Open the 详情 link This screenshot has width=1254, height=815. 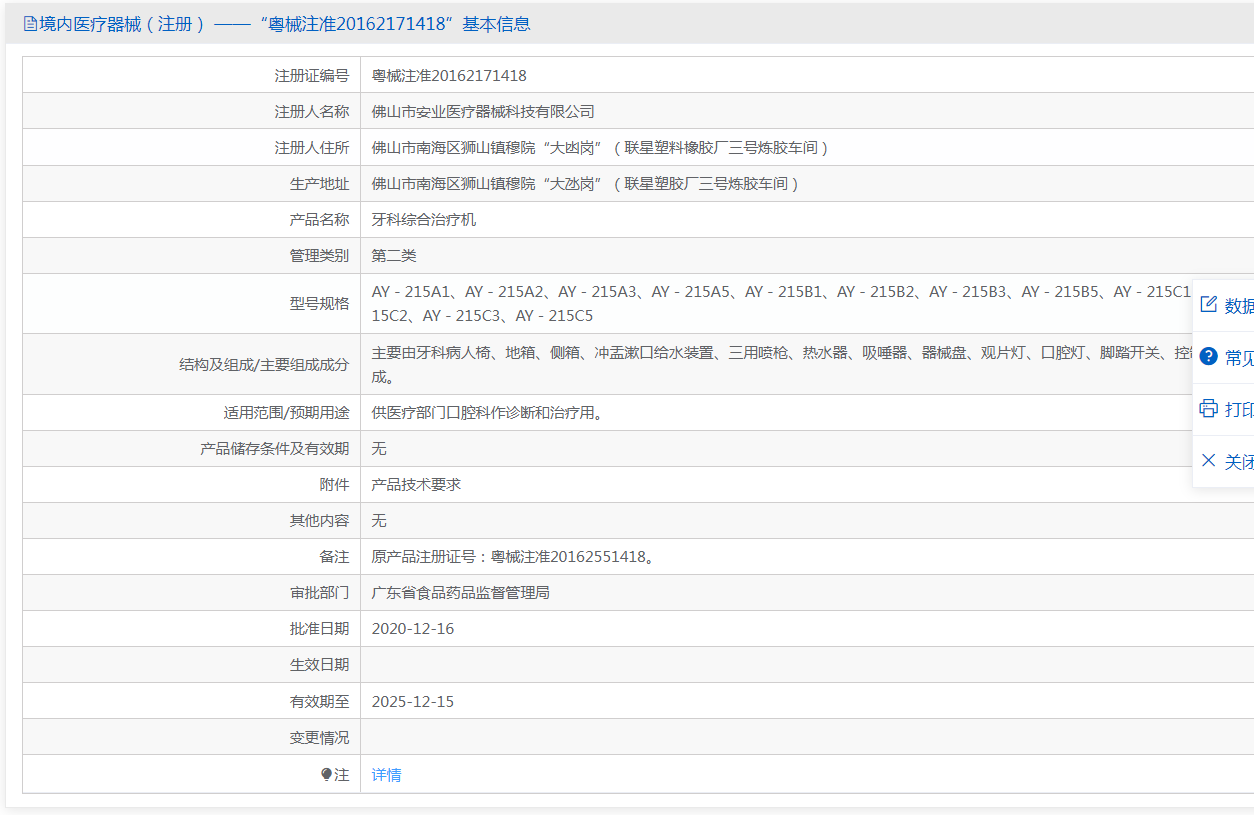point(386,775)
